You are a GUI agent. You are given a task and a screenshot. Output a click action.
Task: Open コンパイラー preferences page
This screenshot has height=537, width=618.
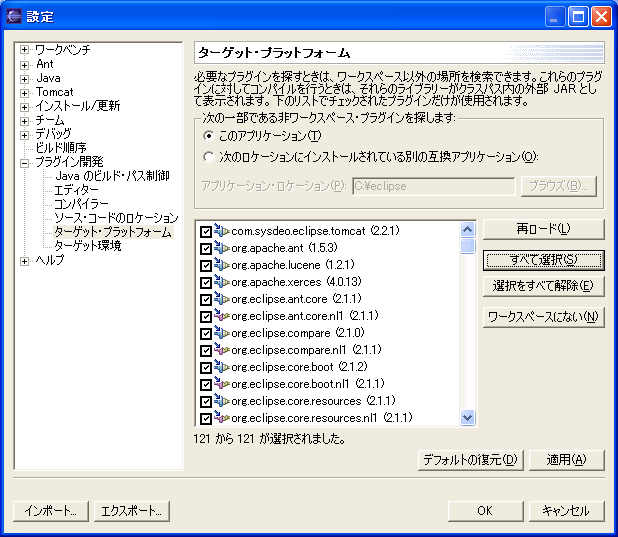pos(81,204)
